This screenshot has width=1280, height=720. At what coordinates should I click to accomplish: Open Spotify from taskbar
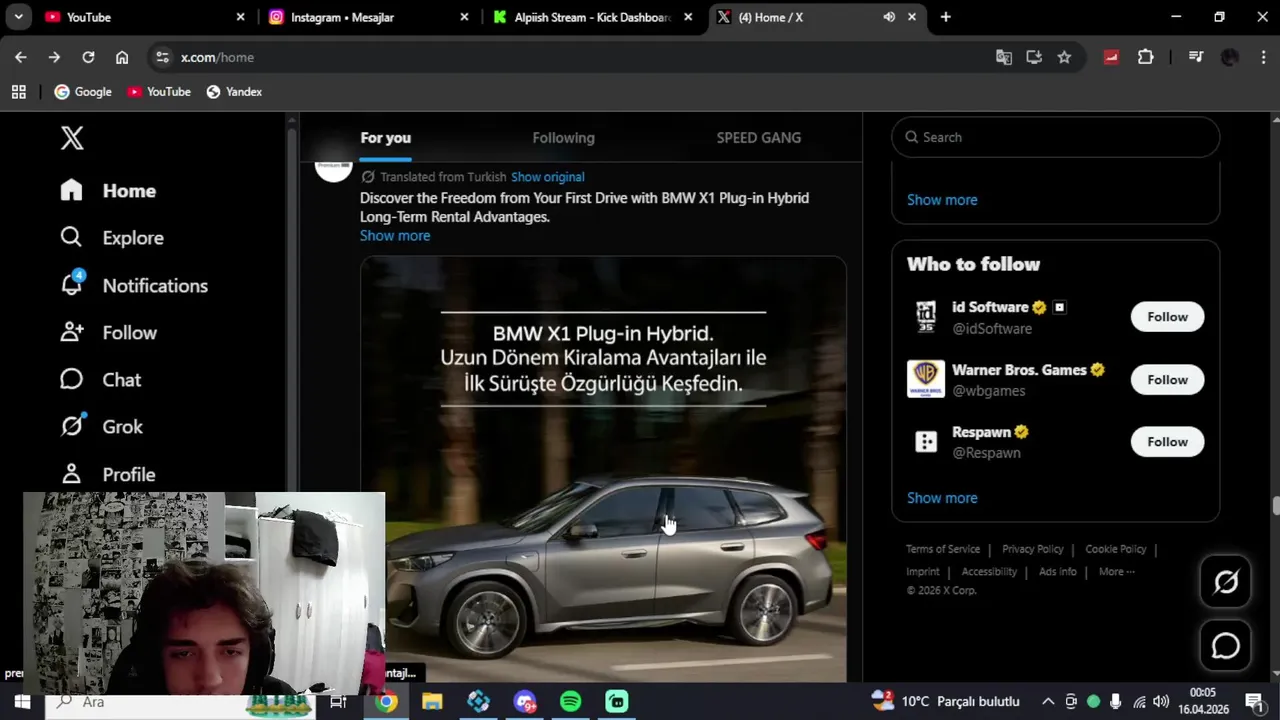coord(571,702)
